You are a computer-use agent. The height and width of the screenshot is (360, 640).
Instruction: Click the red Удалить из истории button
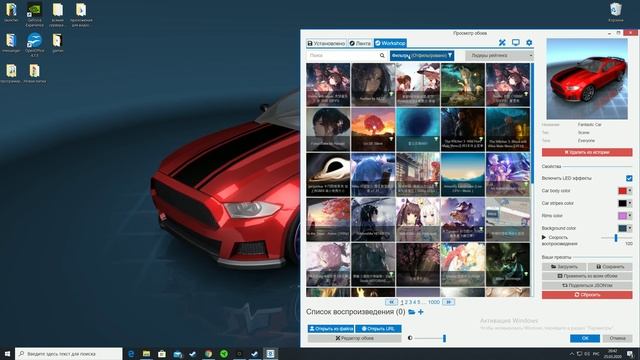[587, 152]
